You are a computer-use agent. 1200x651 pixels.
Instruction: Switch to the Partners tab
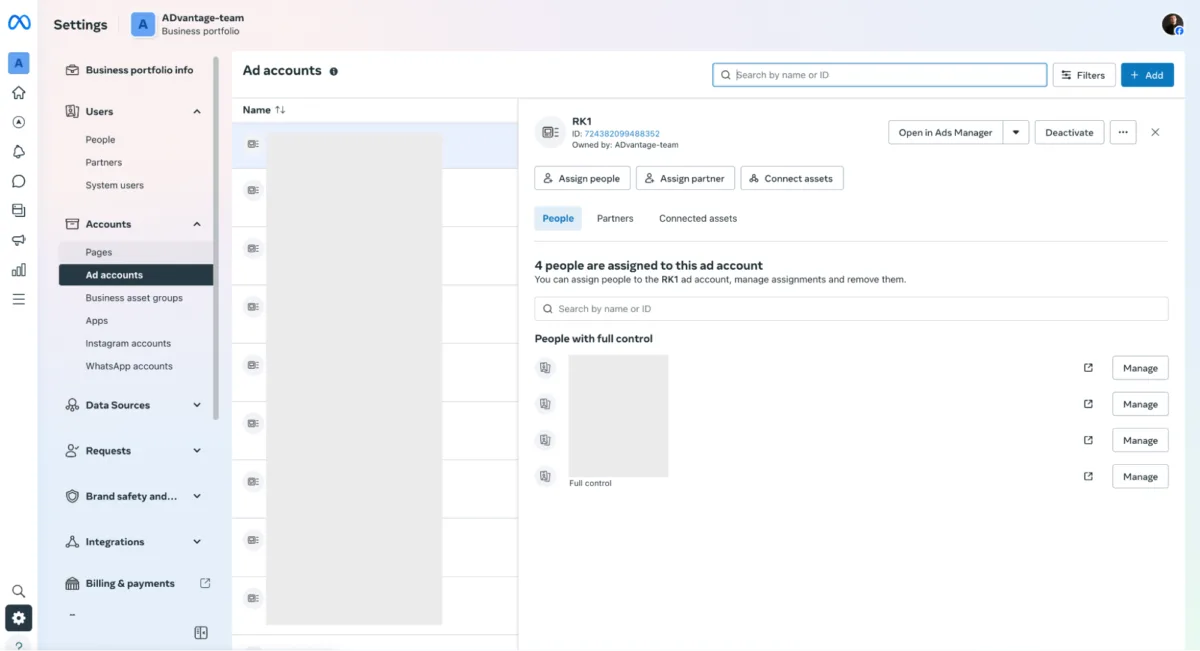tap(615, 218)
